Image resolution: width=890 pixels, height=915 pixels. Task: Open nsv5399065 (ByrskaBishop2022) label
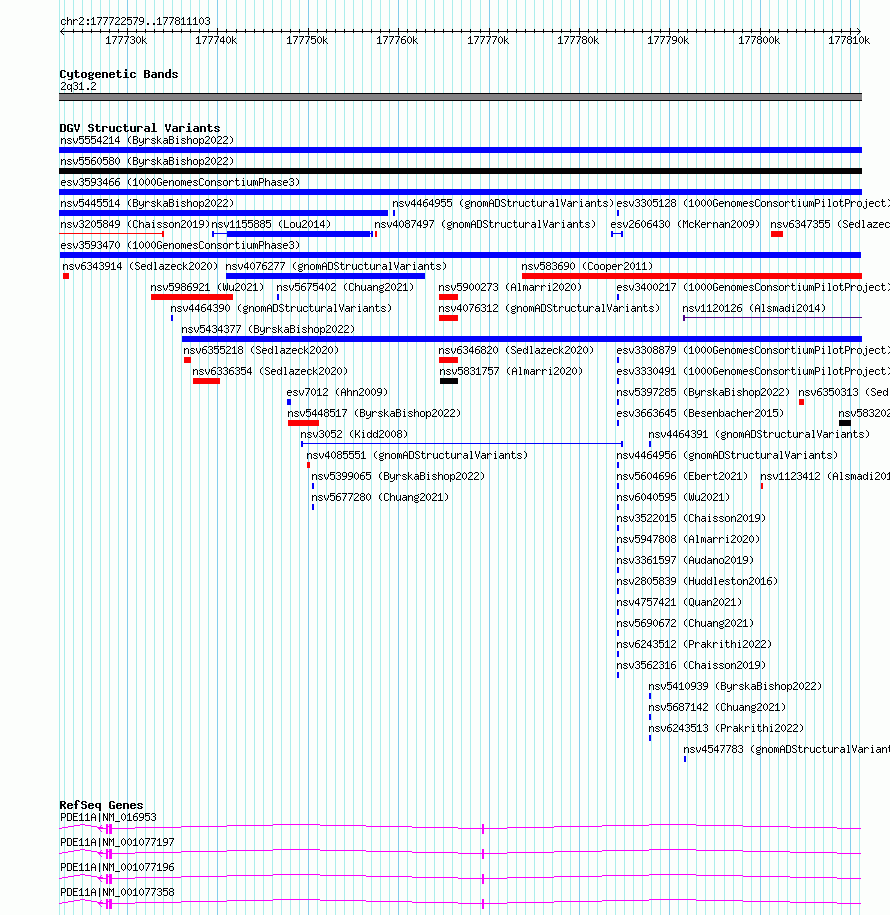click(x=398, y=477)
